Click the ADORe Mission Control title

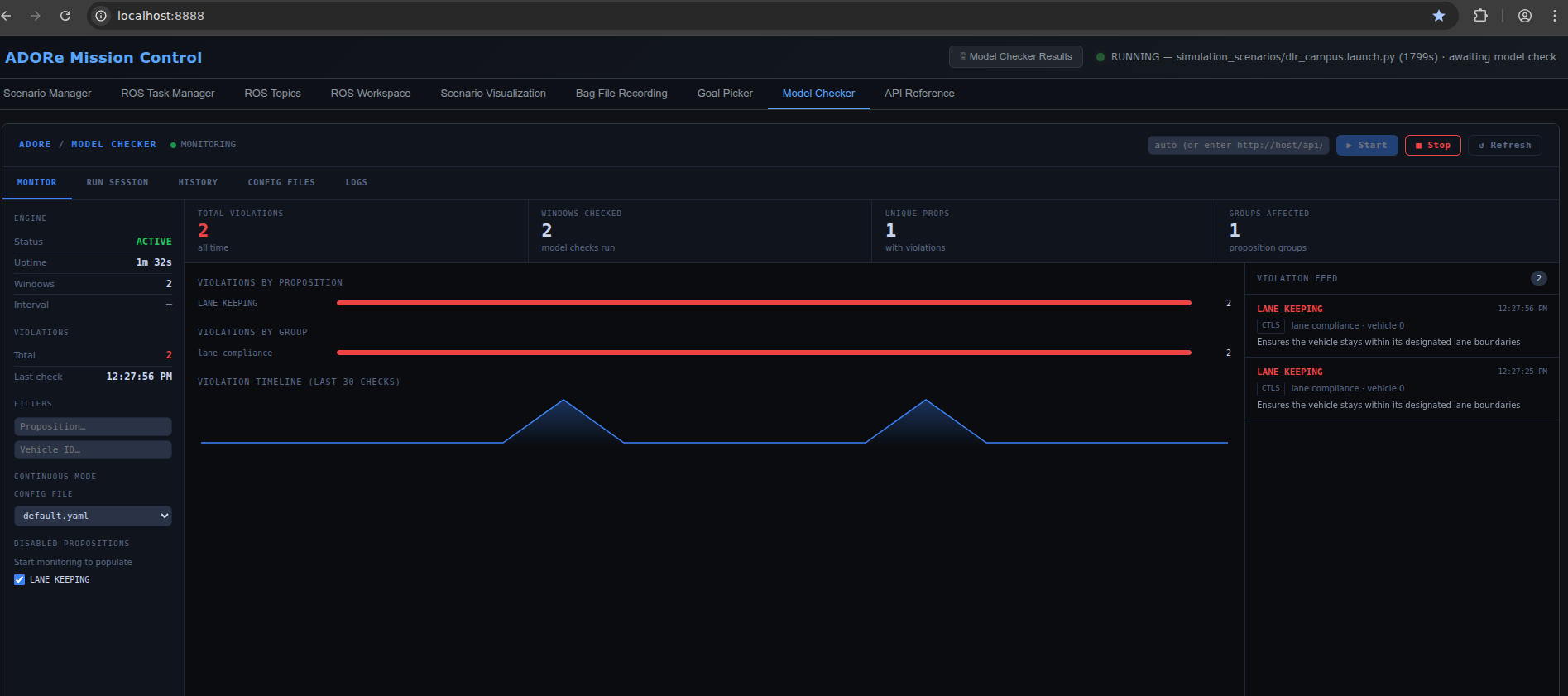pos(103,57)
